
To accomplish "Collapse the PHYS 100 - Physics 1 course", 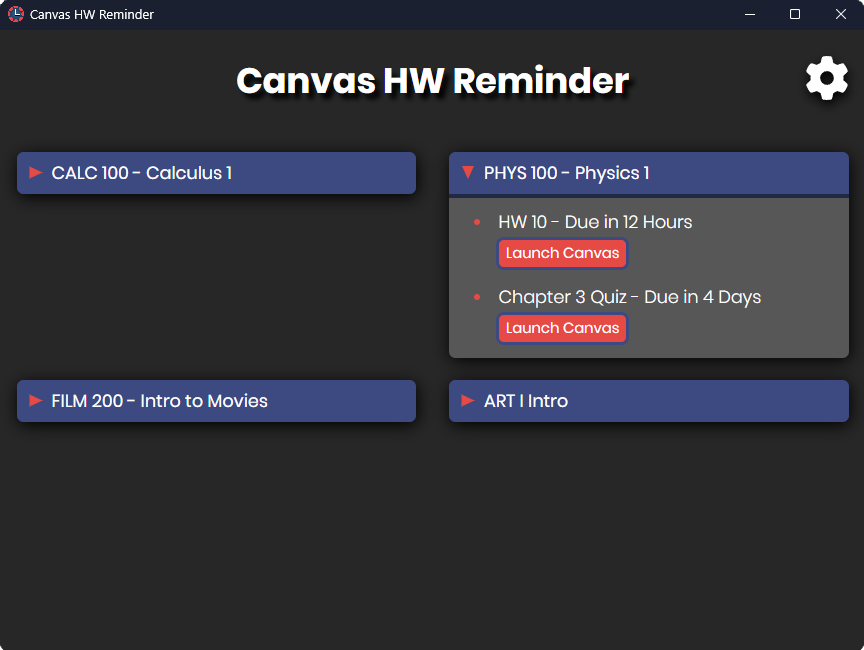I will [x=566, y=173].
